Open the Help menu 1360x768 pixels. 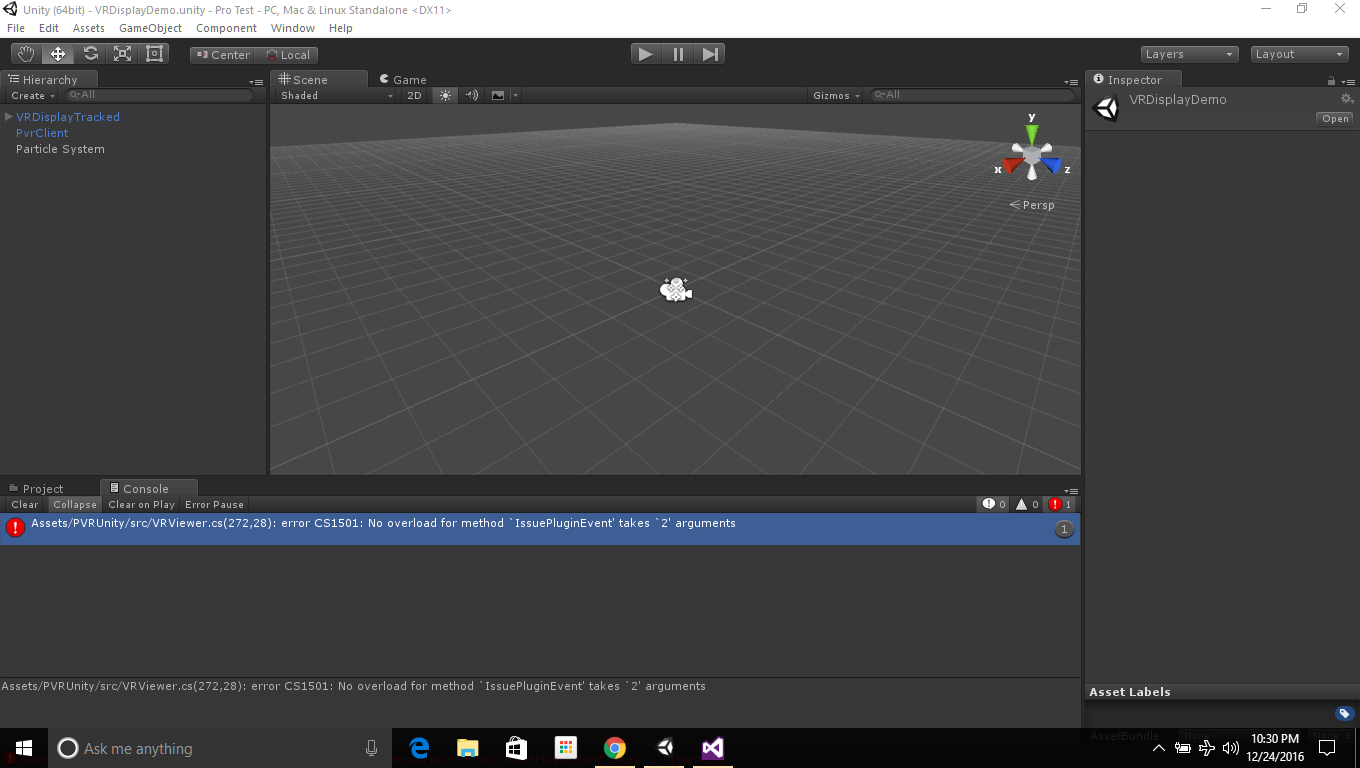341,28
